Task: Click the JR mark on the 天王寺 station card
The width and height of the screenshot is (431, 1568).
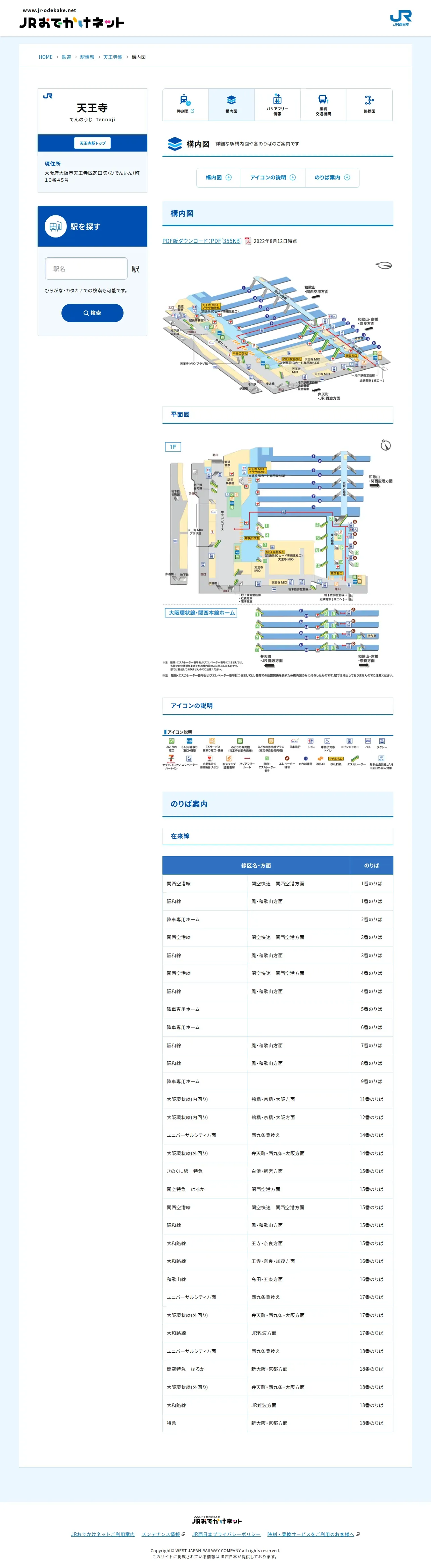Action: coord(48,96)
